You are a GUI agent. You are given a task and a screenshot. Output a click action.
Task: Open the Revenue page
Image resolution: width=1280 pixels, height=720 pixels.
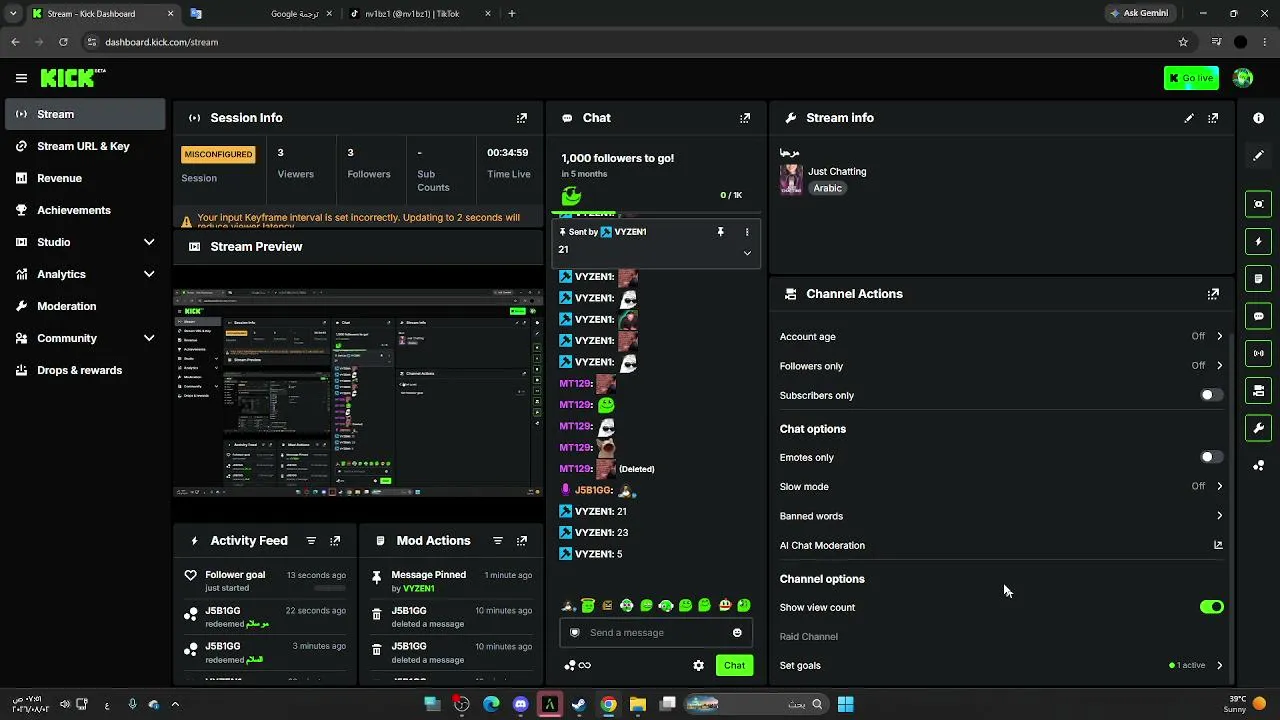coord(85,178)
